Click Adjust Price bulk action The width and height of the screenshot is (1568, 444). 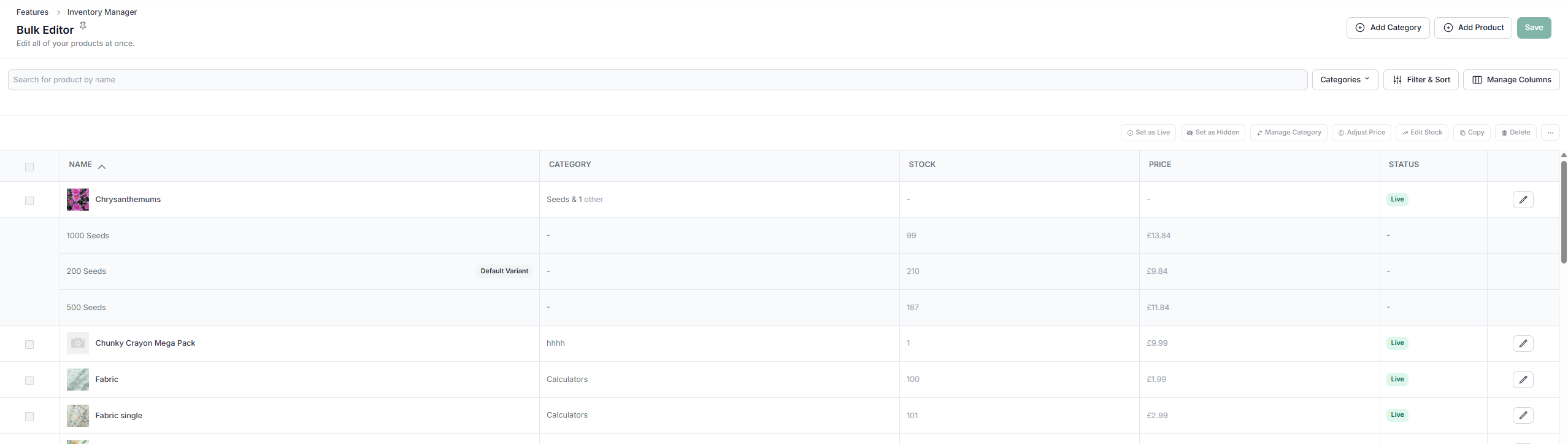(x=1361, y=133)
